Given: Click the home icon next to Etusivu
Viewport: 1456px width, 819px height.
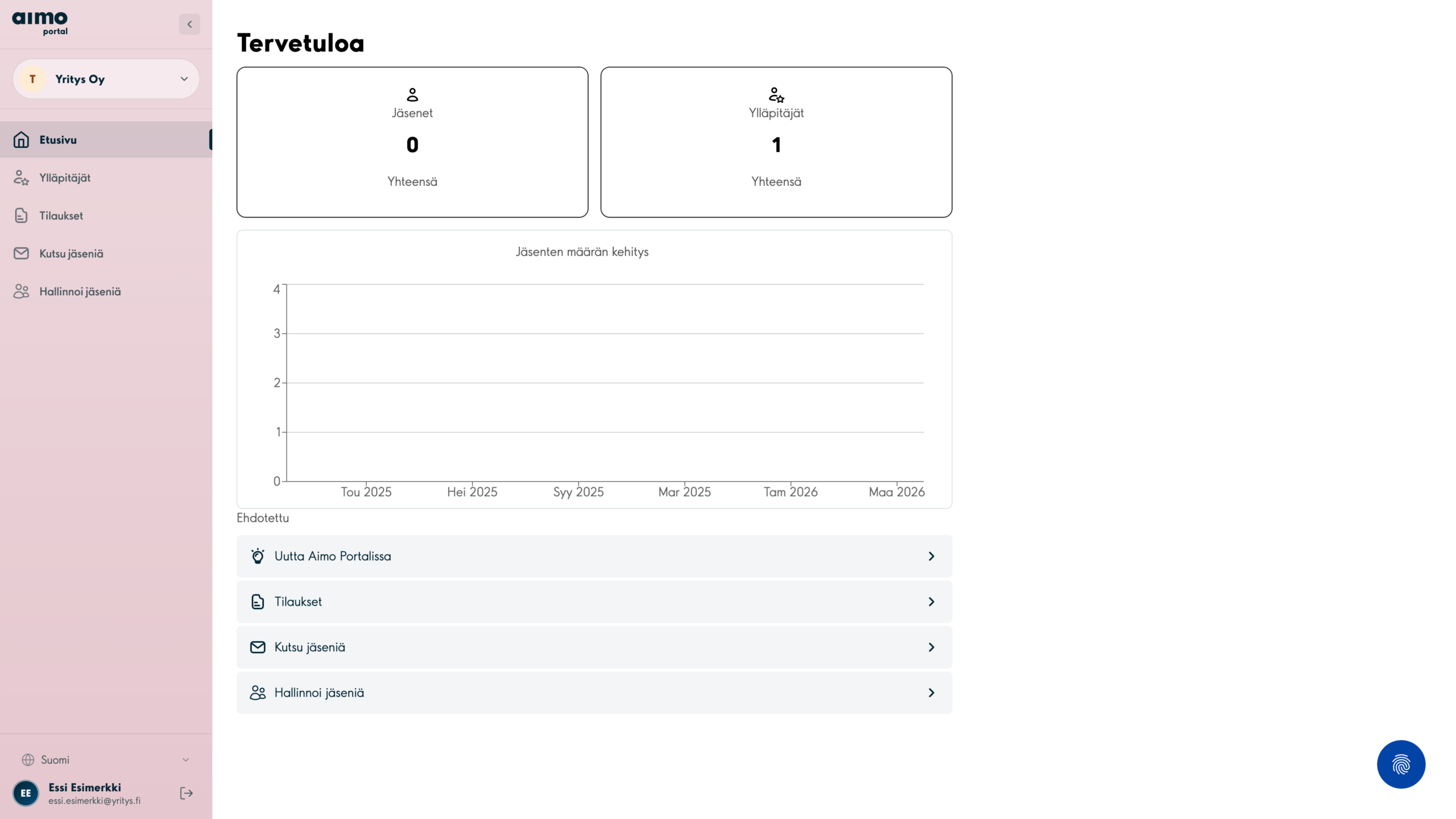Looking at the screenshot, I should tap(21, 140).
